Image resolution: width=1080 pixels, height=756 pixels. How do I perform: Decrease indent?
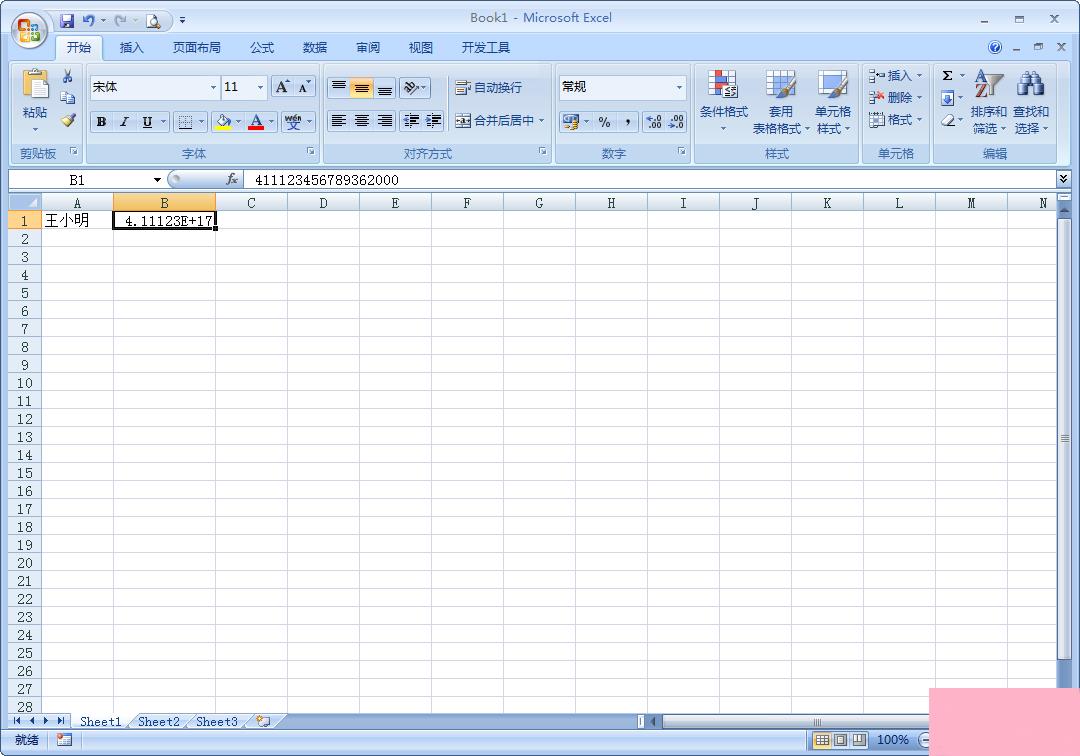tap(411, 121)
